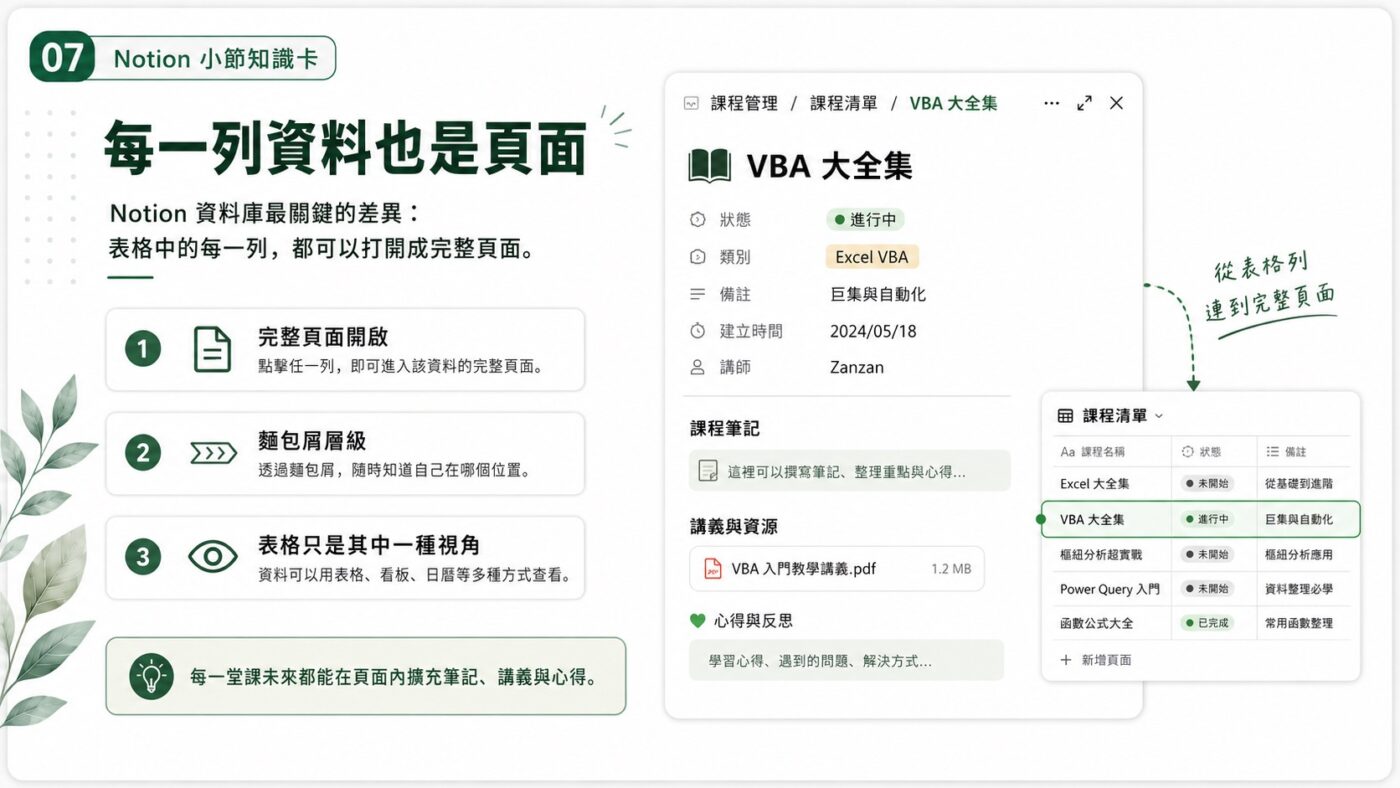Click the breadcrumb icon before 課程管理
The width and height of the screenshot is (1400, 788).
pos(691,103)
